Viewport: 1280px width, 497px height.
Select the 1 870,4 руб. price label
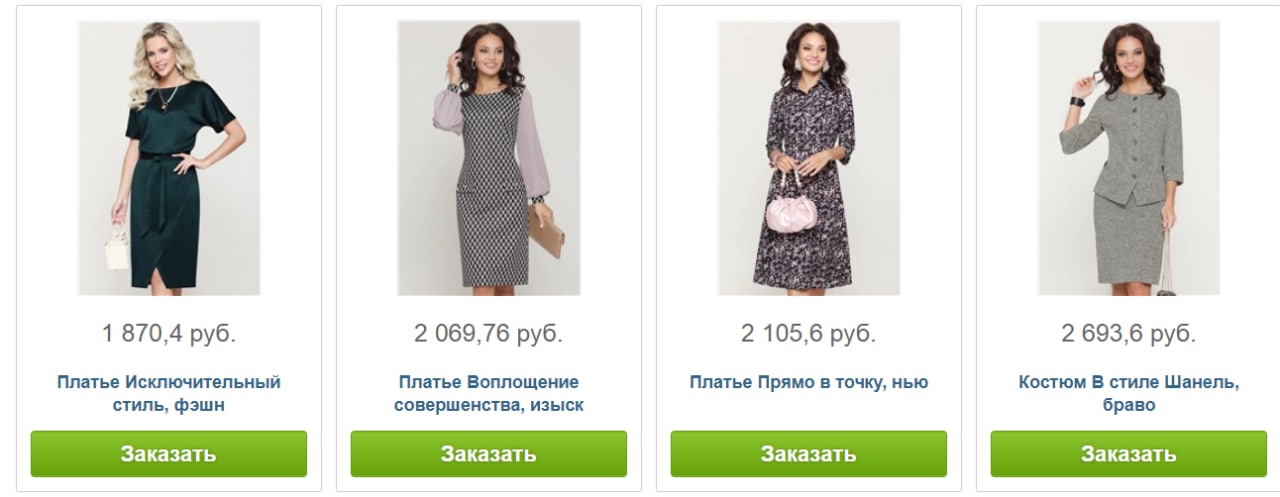tap(169, 333)
